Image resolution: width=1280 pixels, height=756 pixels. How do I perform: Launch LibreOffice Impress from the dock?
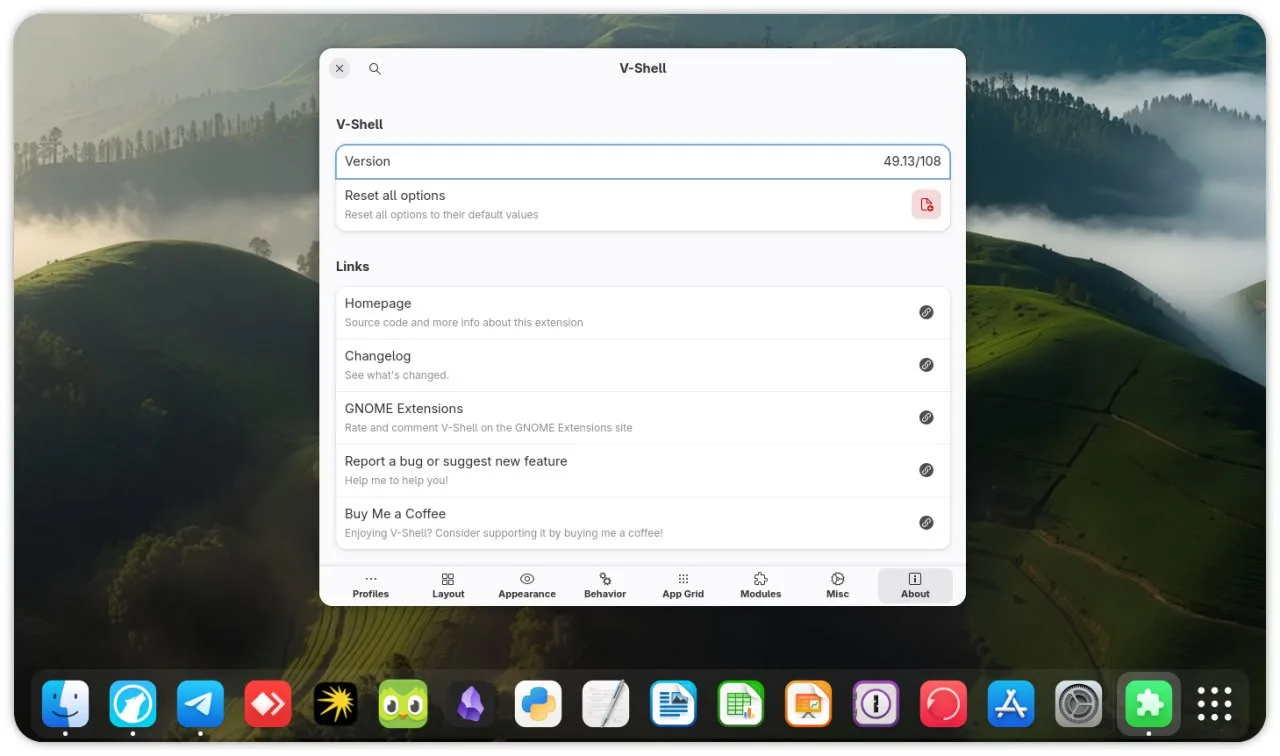tap(808, 704)
